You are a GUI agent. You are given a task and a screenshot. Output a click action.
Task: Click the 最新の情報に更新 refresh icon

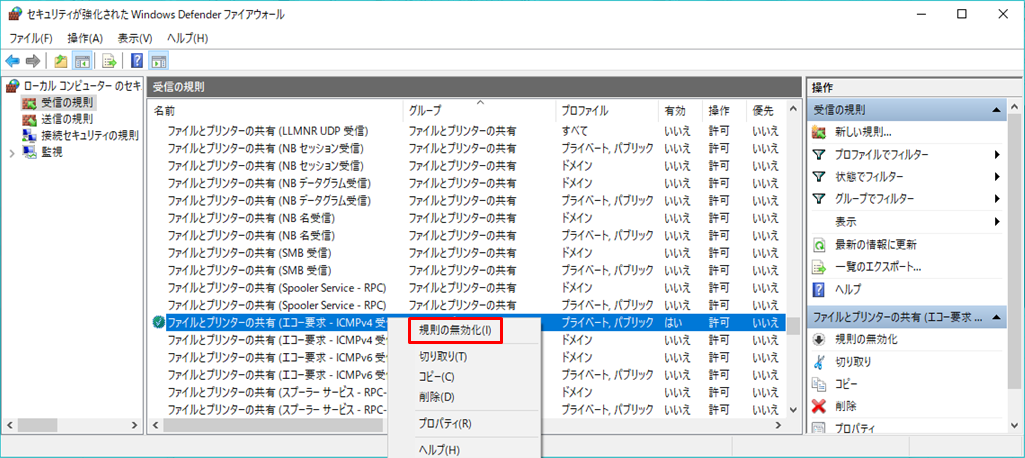[819, 245]
